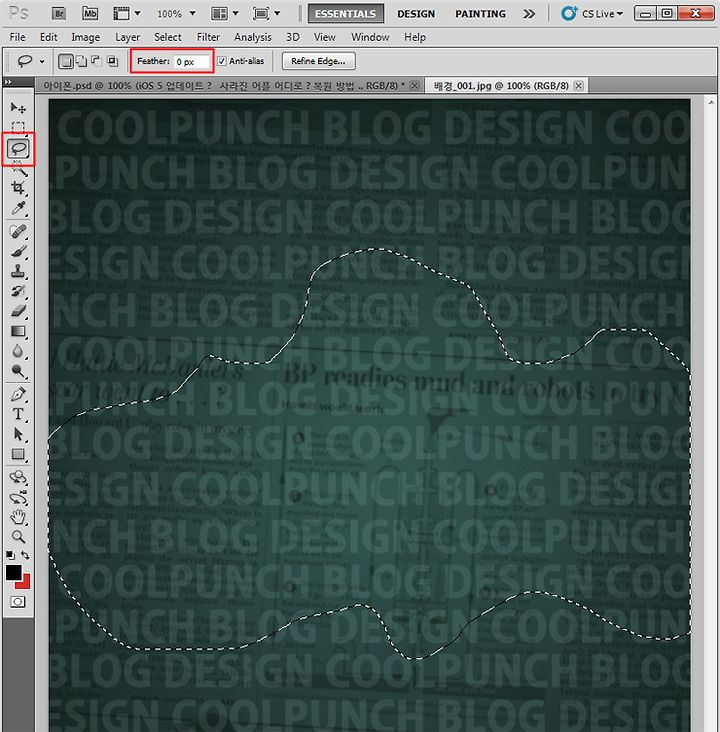Select the Brush tool
The image size is (720, 732).
pos(18,251)
